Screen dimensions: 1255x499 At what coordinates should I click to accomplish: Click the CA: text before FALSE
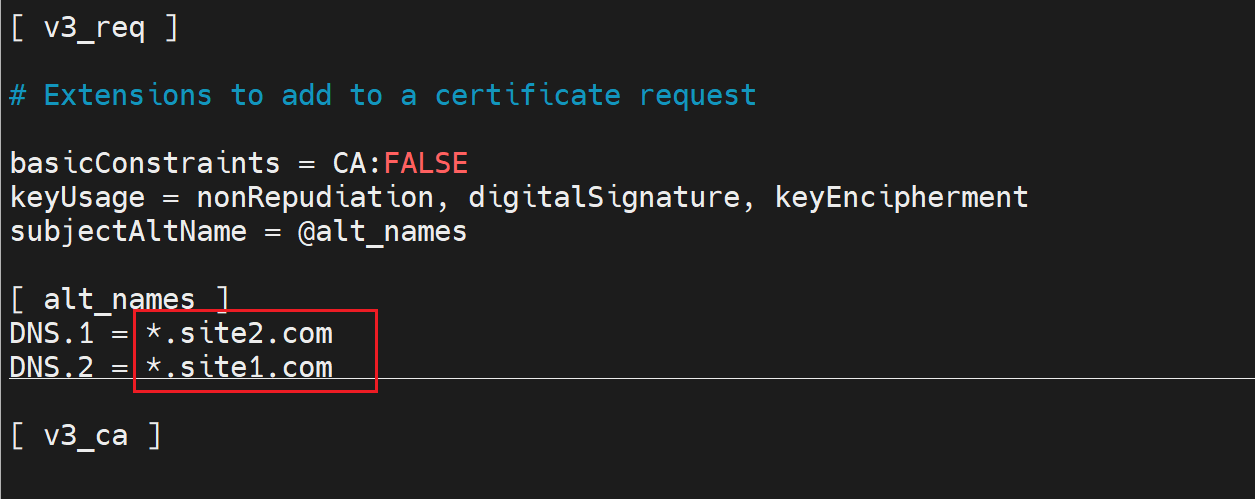point(357,162)
